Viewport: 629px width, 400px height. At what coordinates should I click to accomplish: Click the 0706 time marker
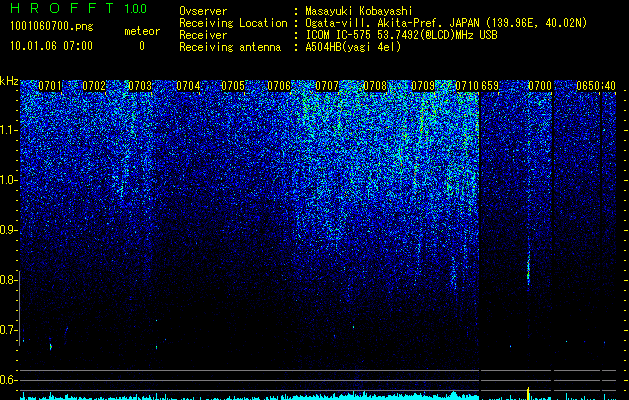279,86
